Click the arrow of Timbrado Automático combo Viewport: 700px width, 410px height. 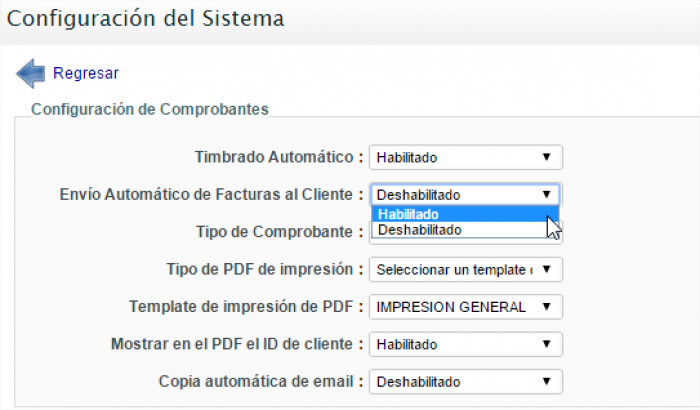[x=546, y=157]
